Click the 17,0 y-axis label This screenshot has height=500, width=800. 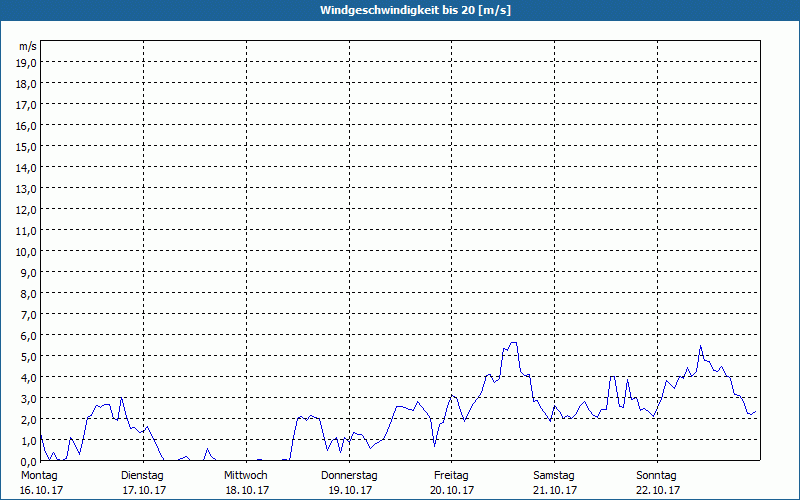(26, 105)
